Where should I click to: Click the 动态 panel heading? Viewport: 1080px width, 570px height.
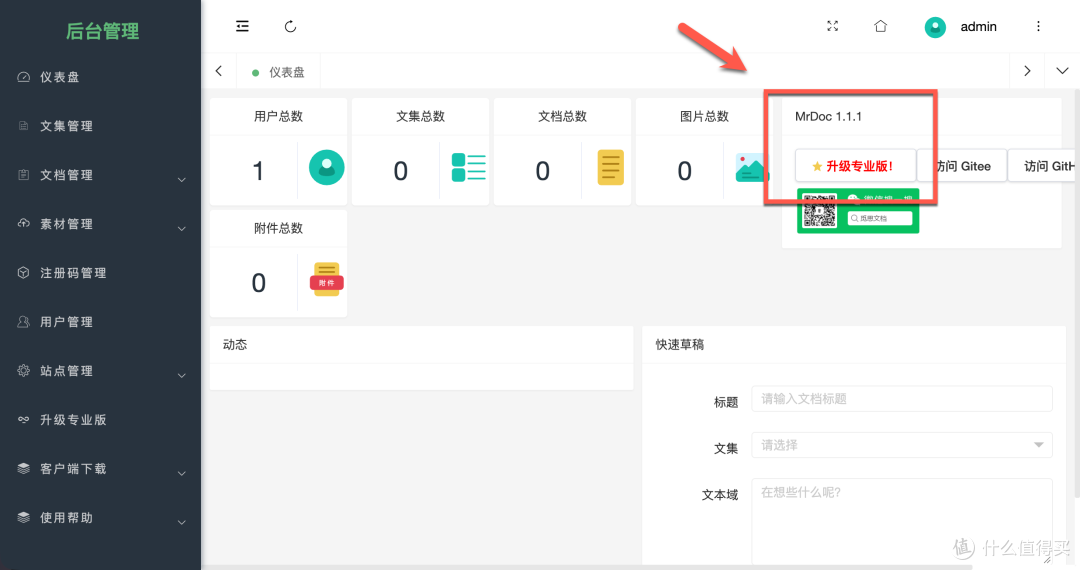235,344
